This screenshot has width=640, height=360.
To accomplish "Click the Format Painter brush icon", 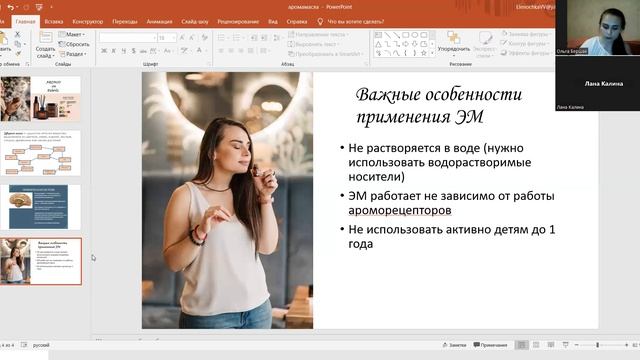I will tap(18, 53).
